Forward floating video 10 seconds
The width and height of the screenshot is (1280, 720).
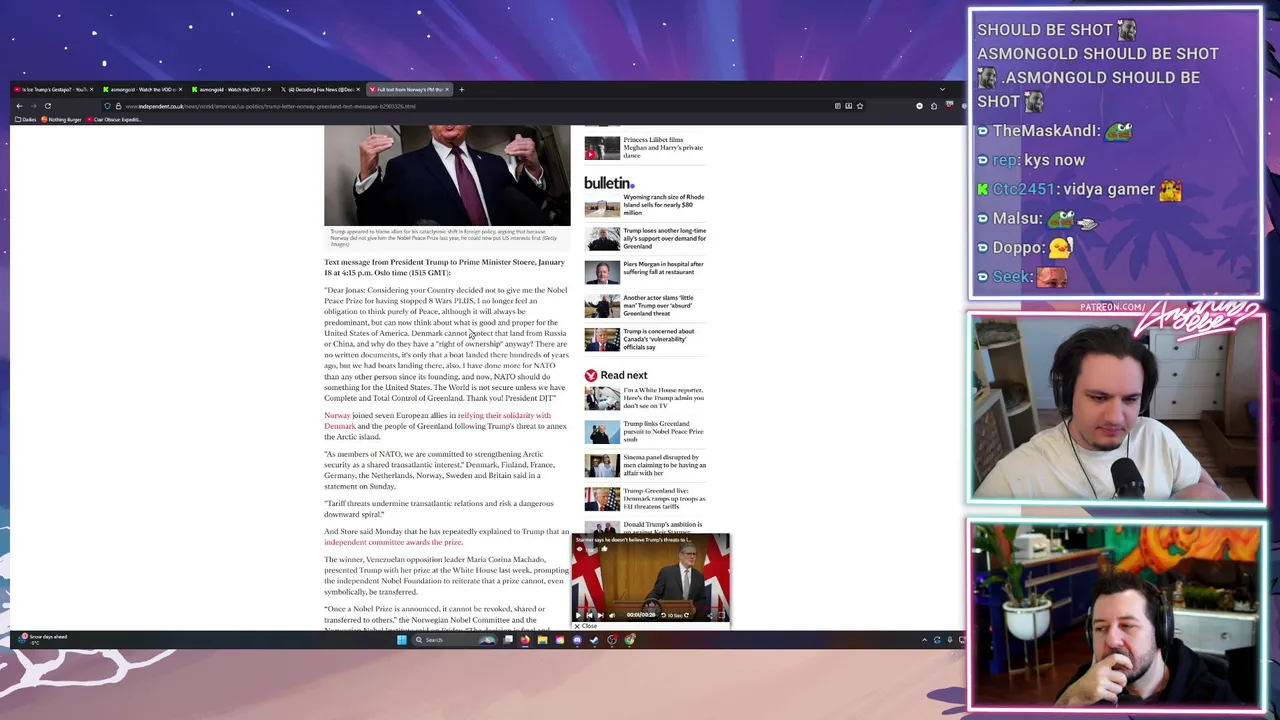tap(686, 615)
